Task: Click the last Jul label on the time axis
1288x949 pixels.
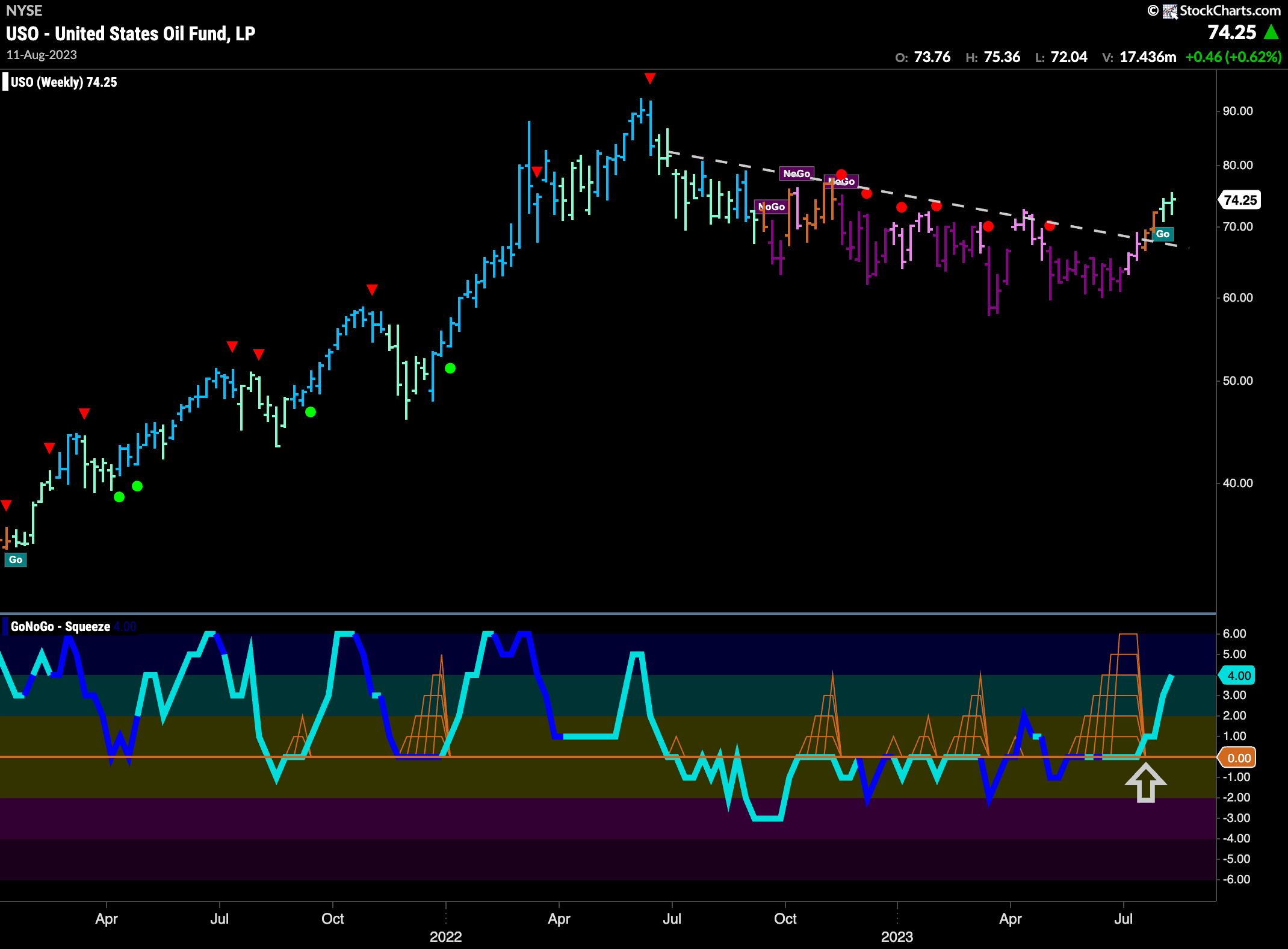Action: tap(1123, 919)
